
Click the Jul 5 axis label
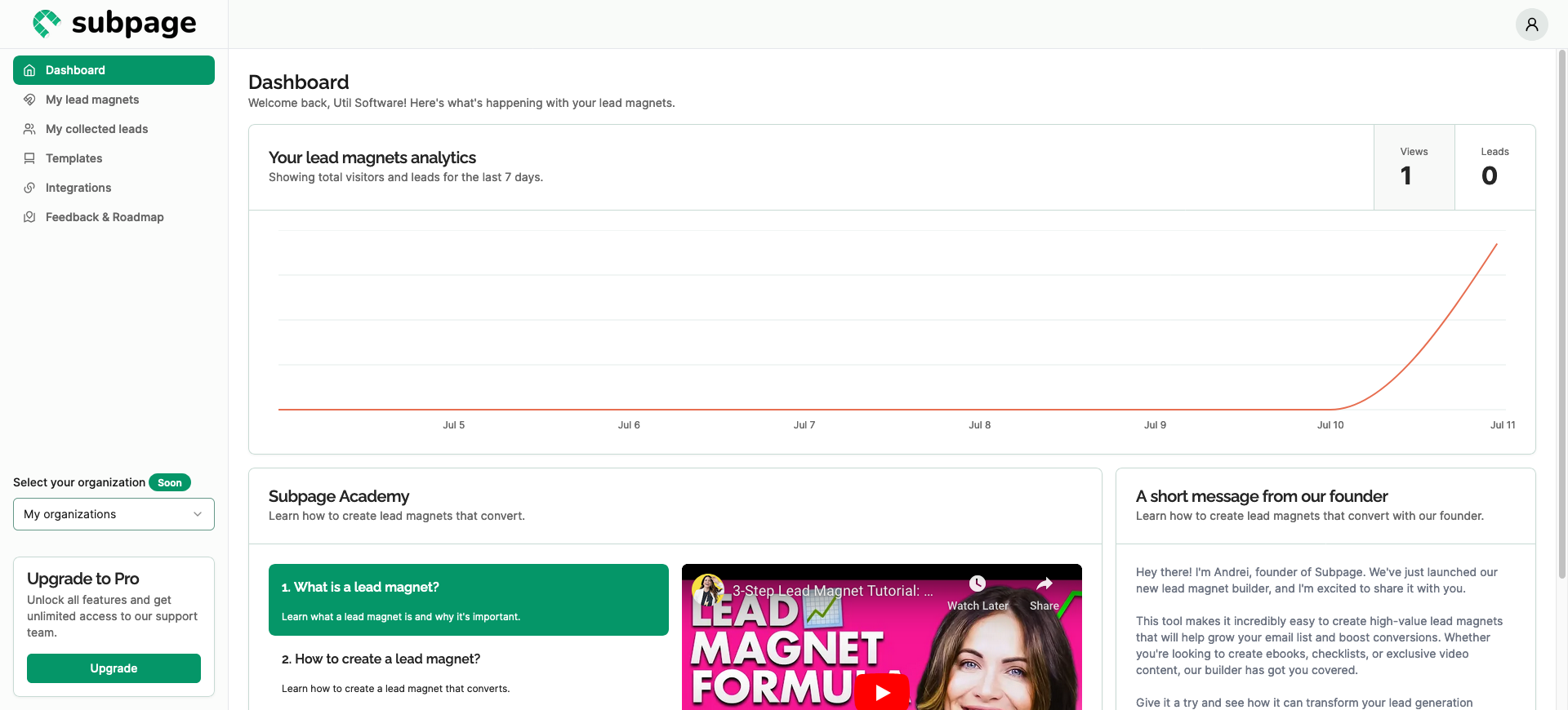454,425
